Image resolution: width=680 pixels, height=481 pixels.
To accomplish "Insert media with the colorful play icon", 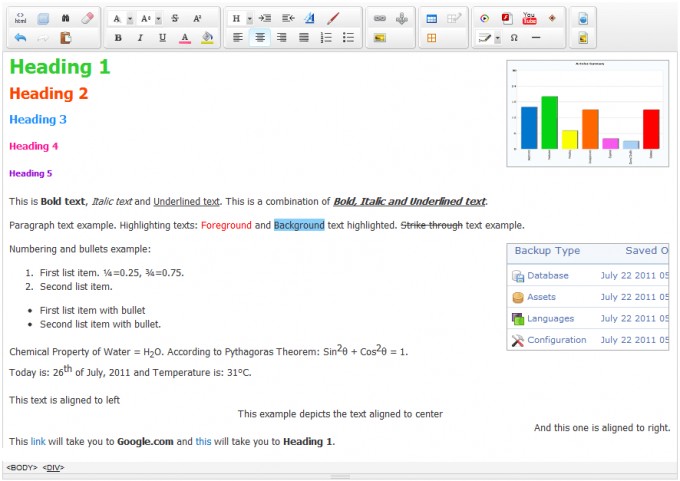I will (484, 18).
